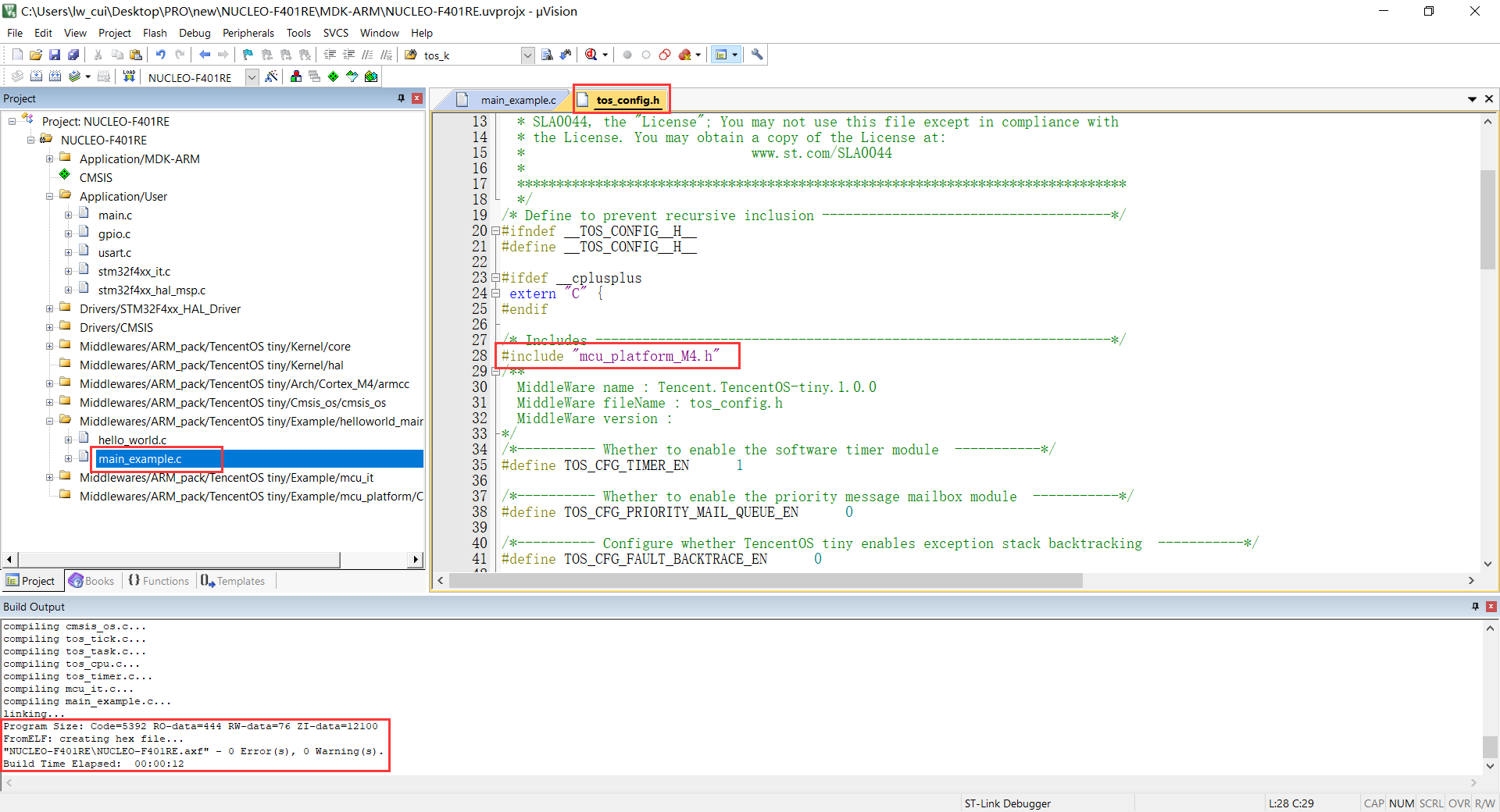Image resolution: width=1500 pixels, height=812 pixels.
Task: Open the Flash menu
Action: 155,33
